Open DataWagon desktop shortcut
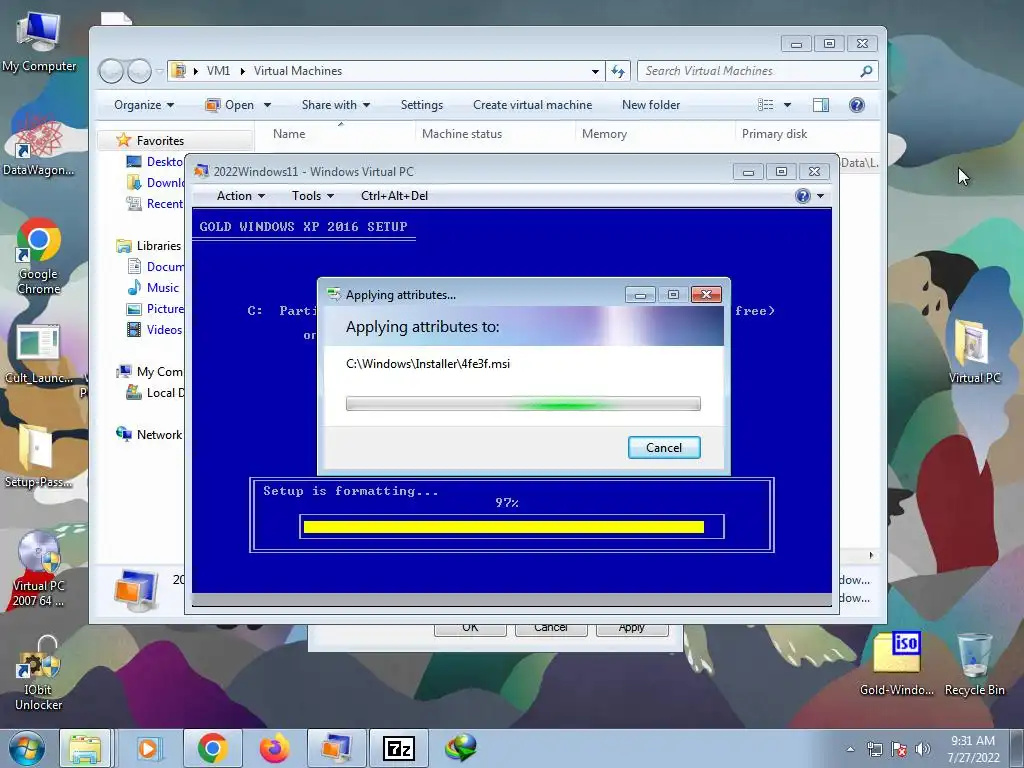 tap(39, 144)
